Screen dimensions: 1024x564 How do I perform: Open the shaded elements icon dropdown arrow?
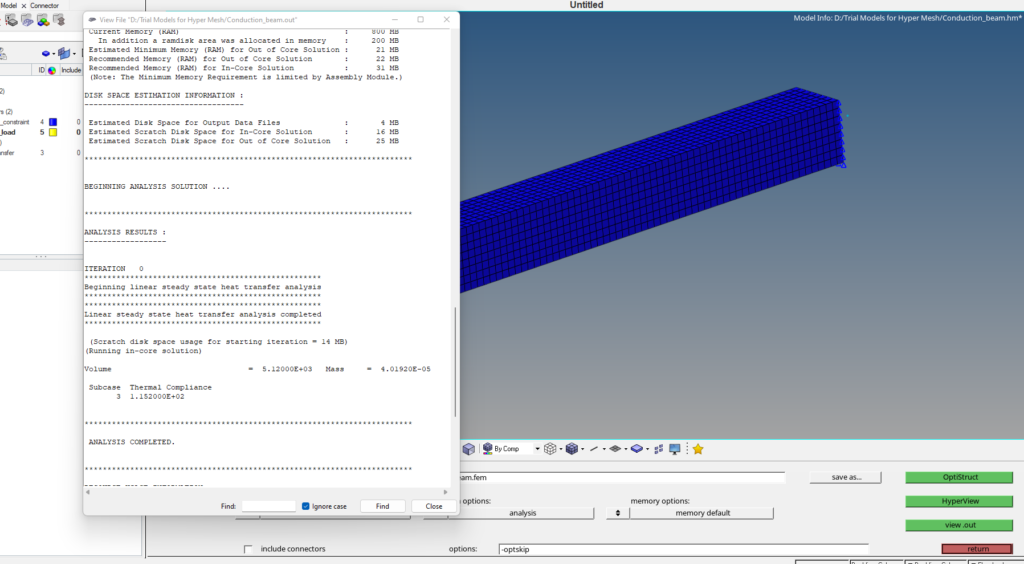click(582, 449)
